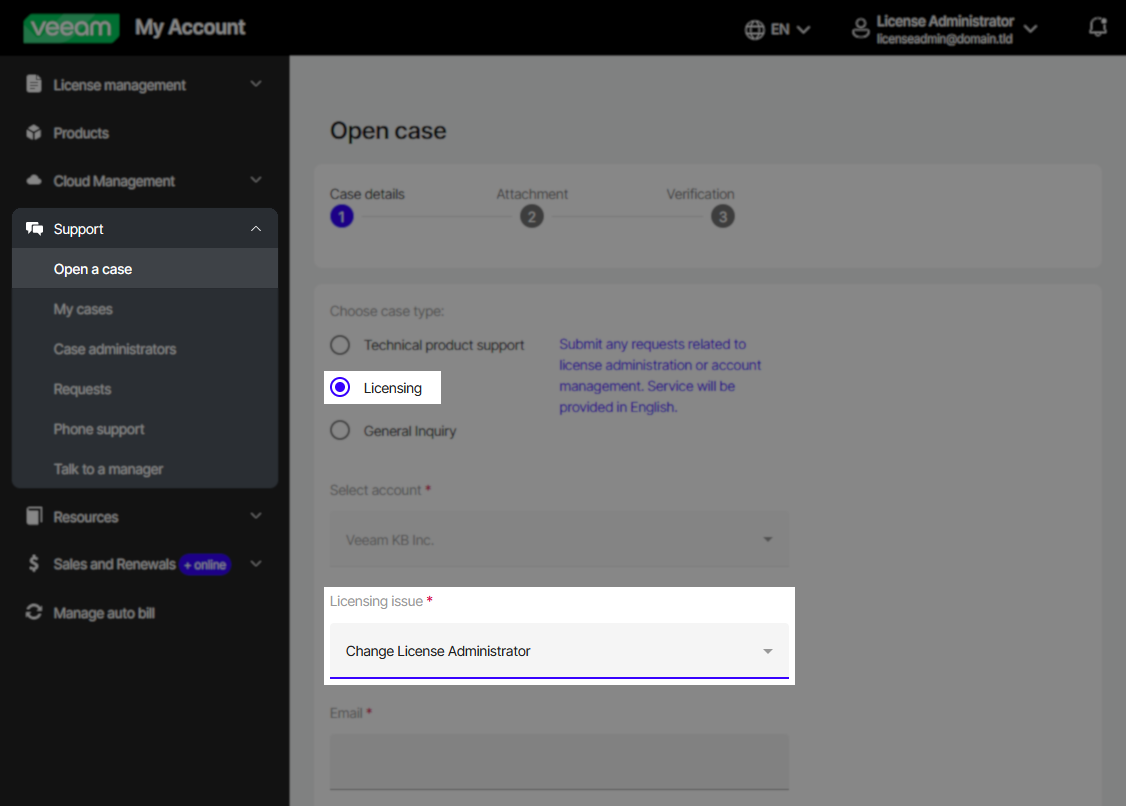
Task: Click the Email input field
Action: [x=559, y=761]
